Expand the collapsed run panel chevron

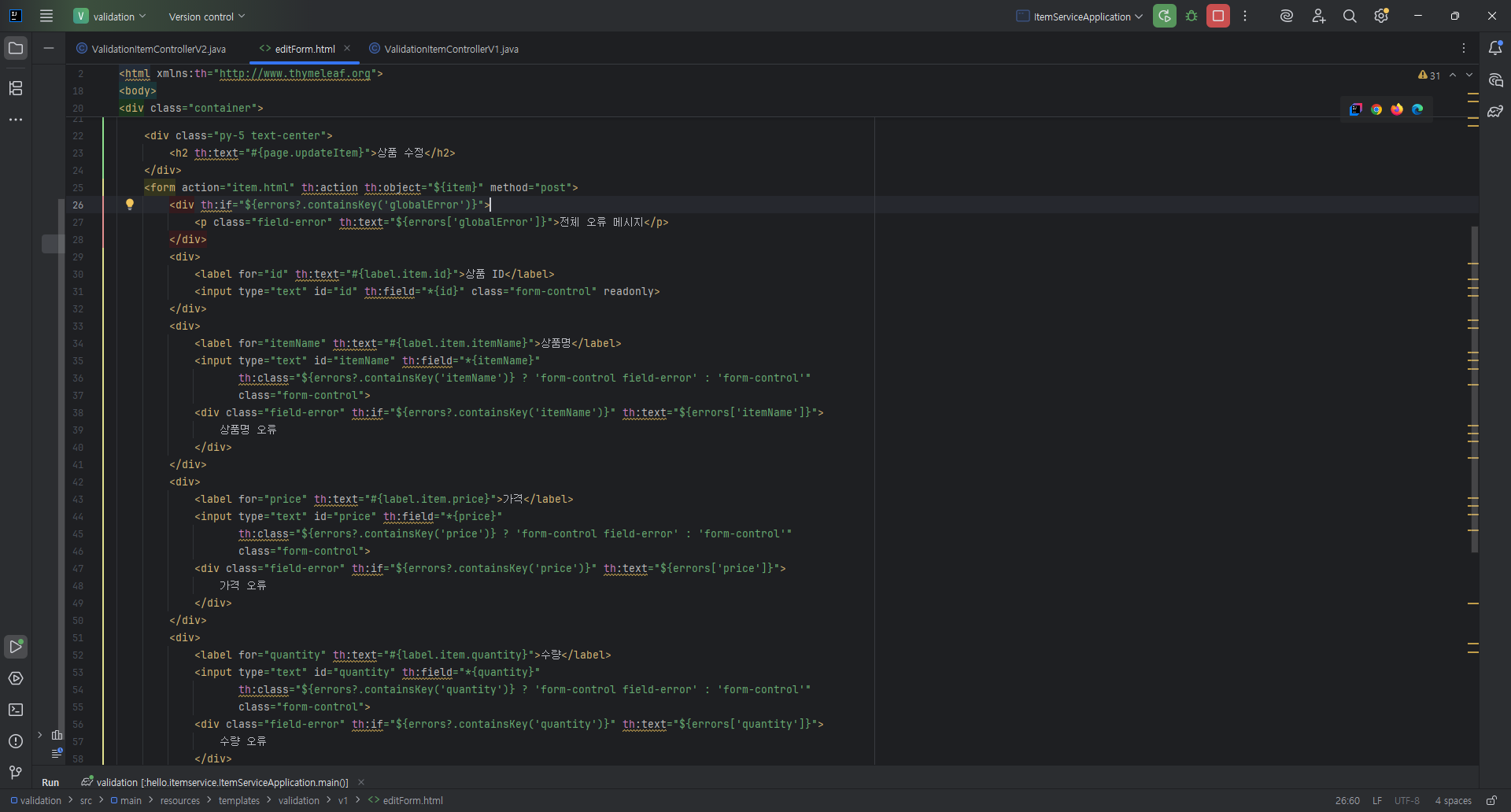pos(40,735)
